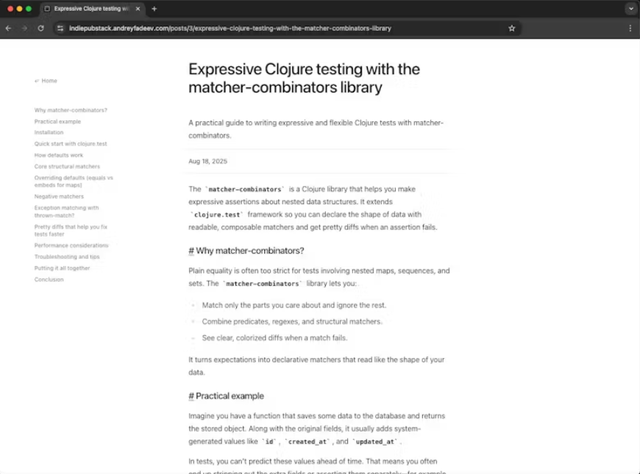Jump to Pretty diffs that help section

pyautogui.click(x=71, y=230)
